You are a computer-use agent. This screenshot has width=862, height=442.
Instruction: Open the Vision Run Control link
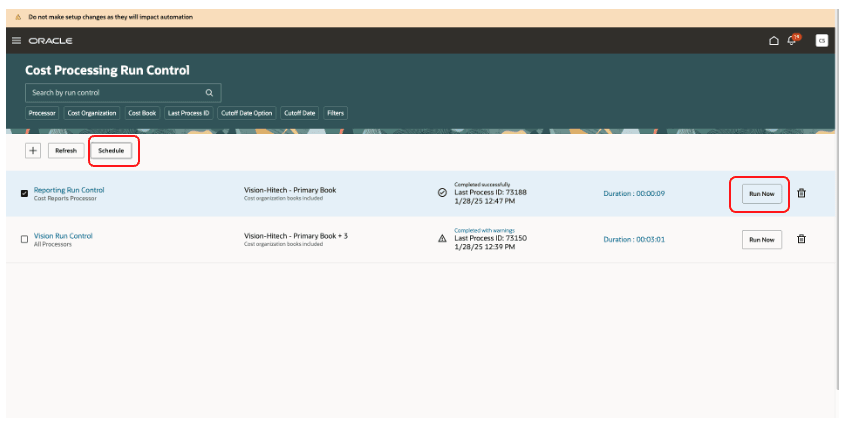tap(63, 236)
